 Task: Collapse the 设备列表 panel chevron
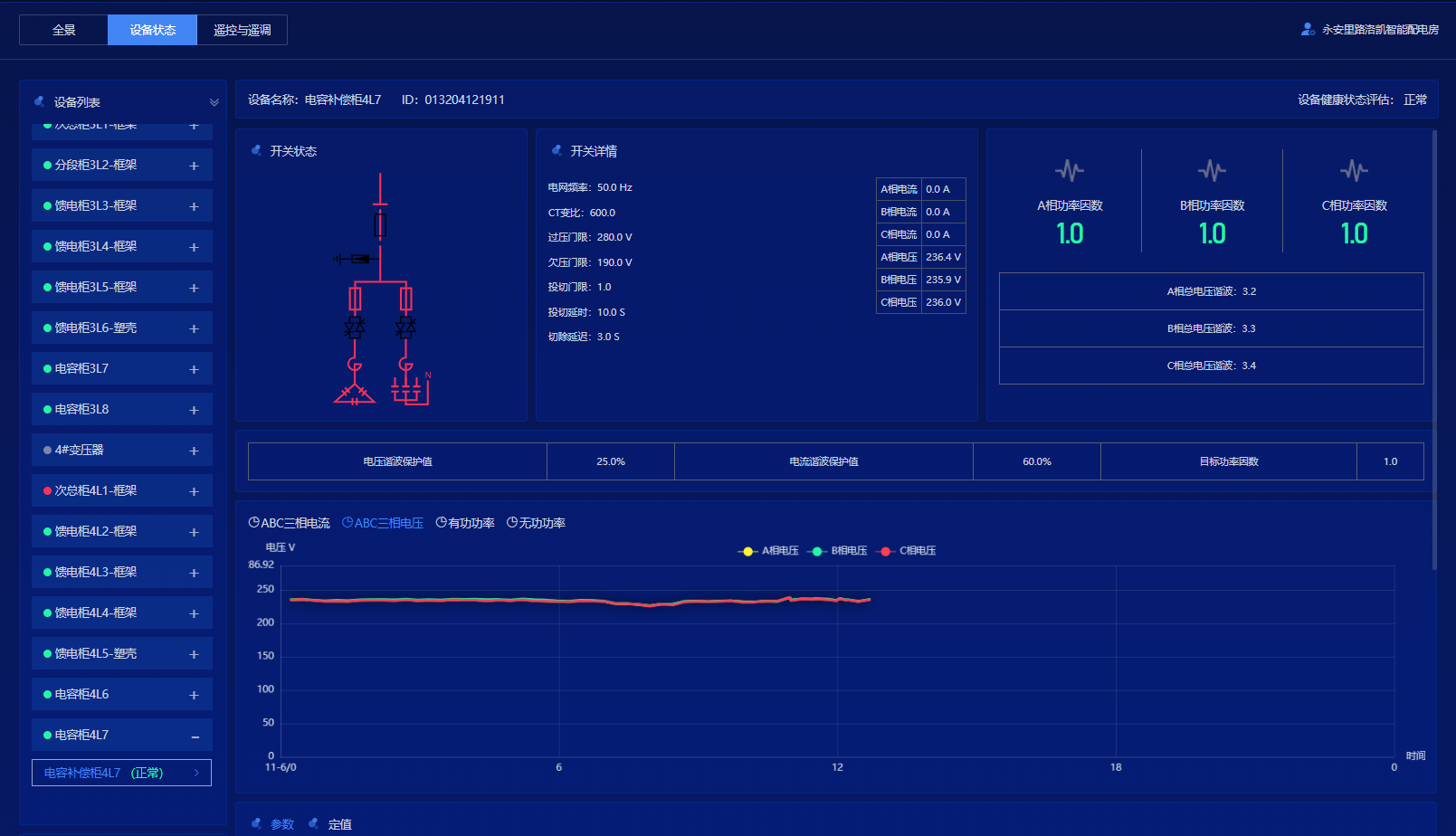coord(214,102)
